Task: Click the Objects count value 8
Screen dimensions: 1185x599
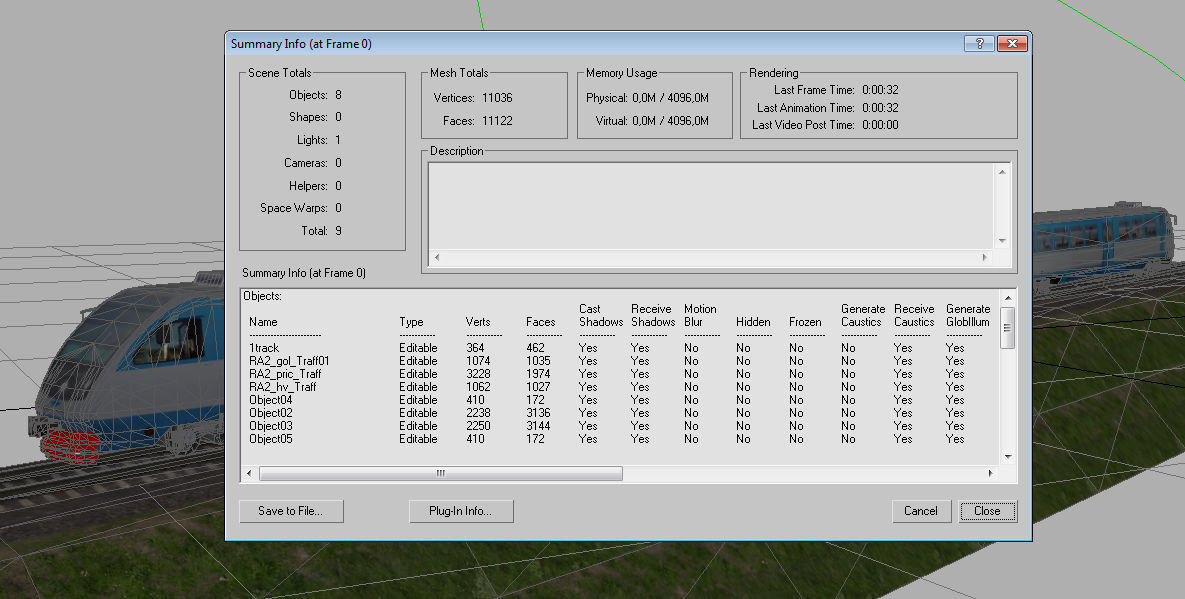Action: tap(339, 95)
